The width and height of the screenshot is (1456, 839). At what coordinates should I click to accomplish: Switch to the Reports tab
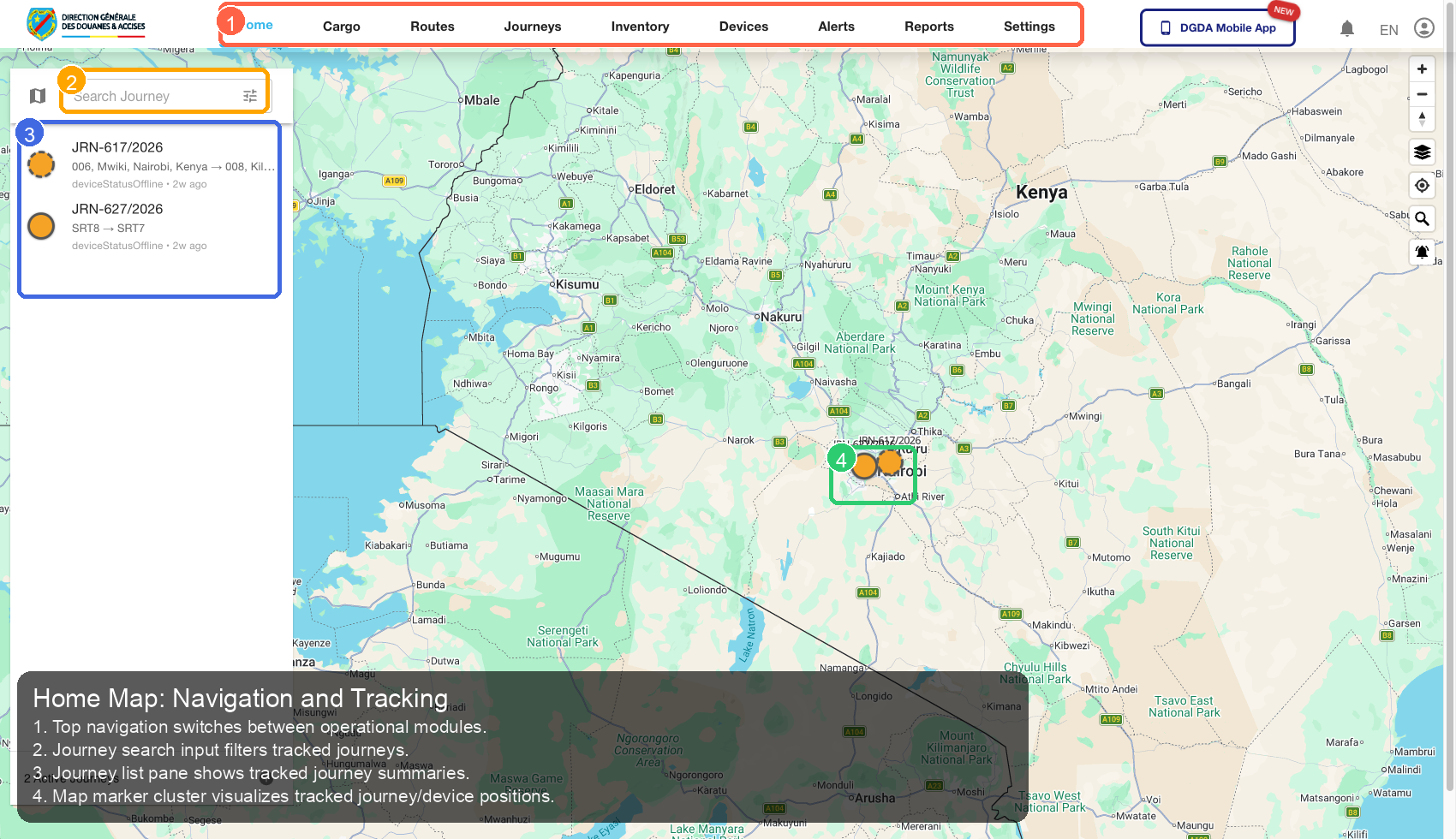tap(928, 27)
